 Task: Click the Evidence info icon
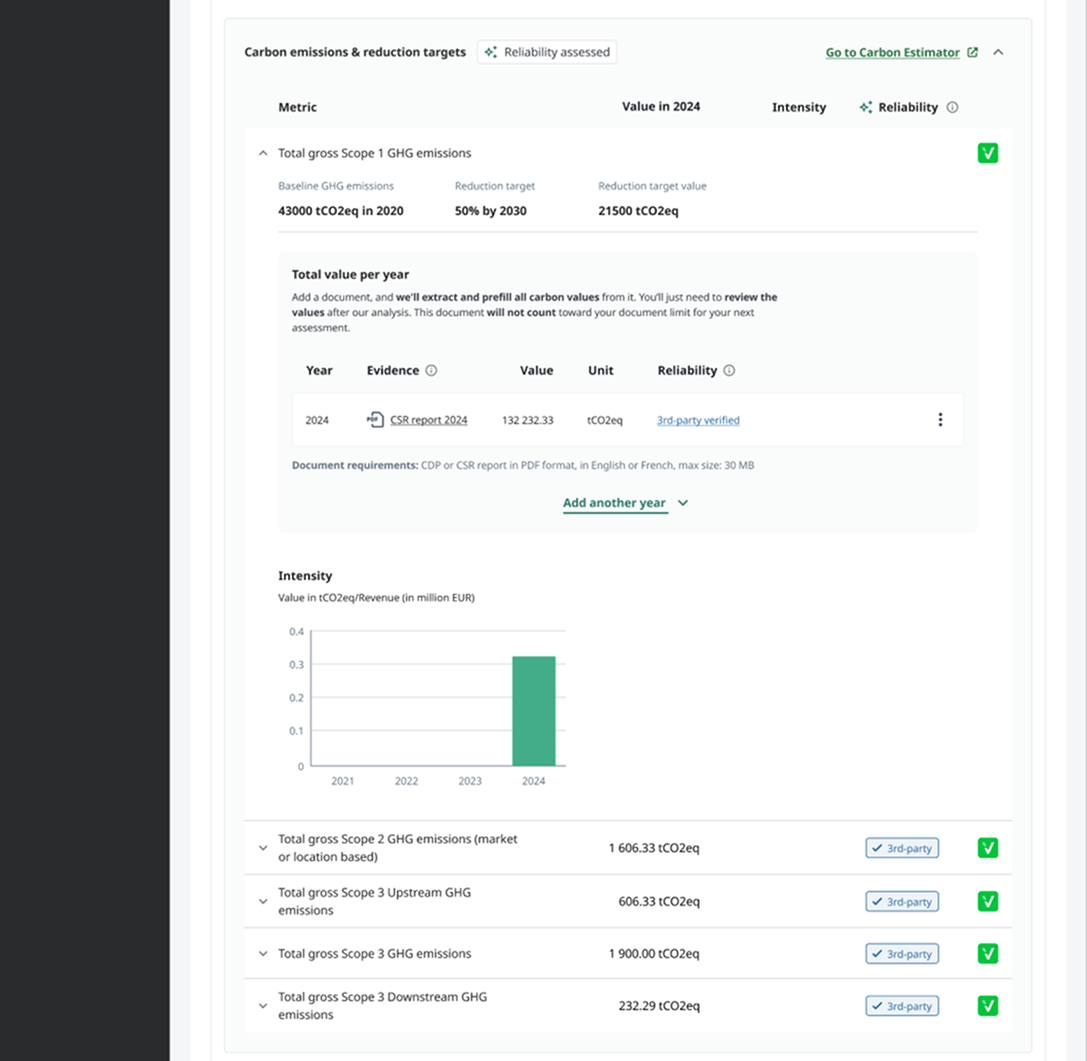click(431, 370)
